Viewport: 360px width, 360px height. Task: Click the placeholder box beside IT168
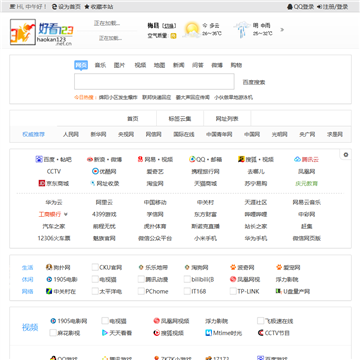187,291
